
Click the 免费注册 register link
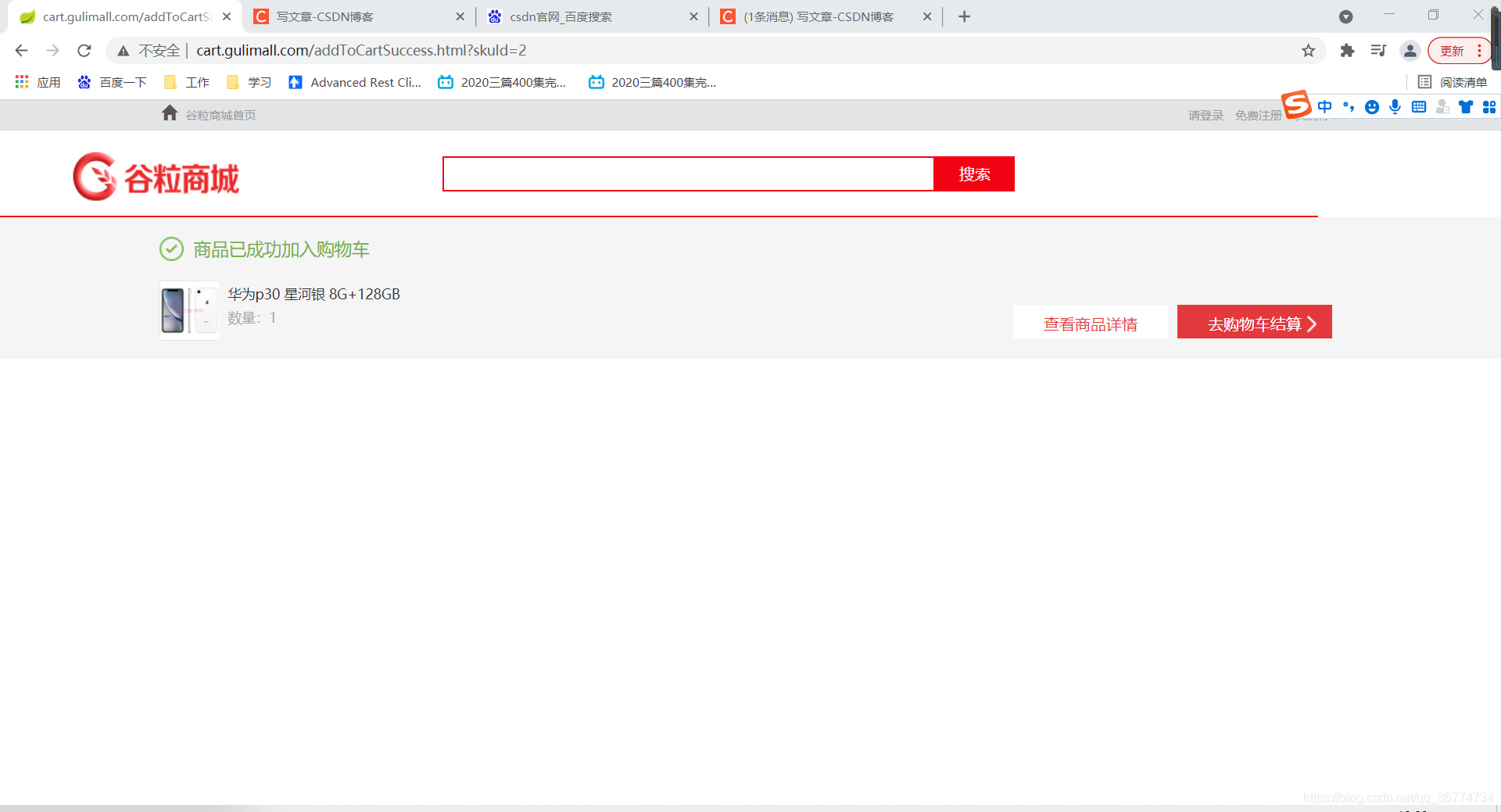coord(1258,116)
